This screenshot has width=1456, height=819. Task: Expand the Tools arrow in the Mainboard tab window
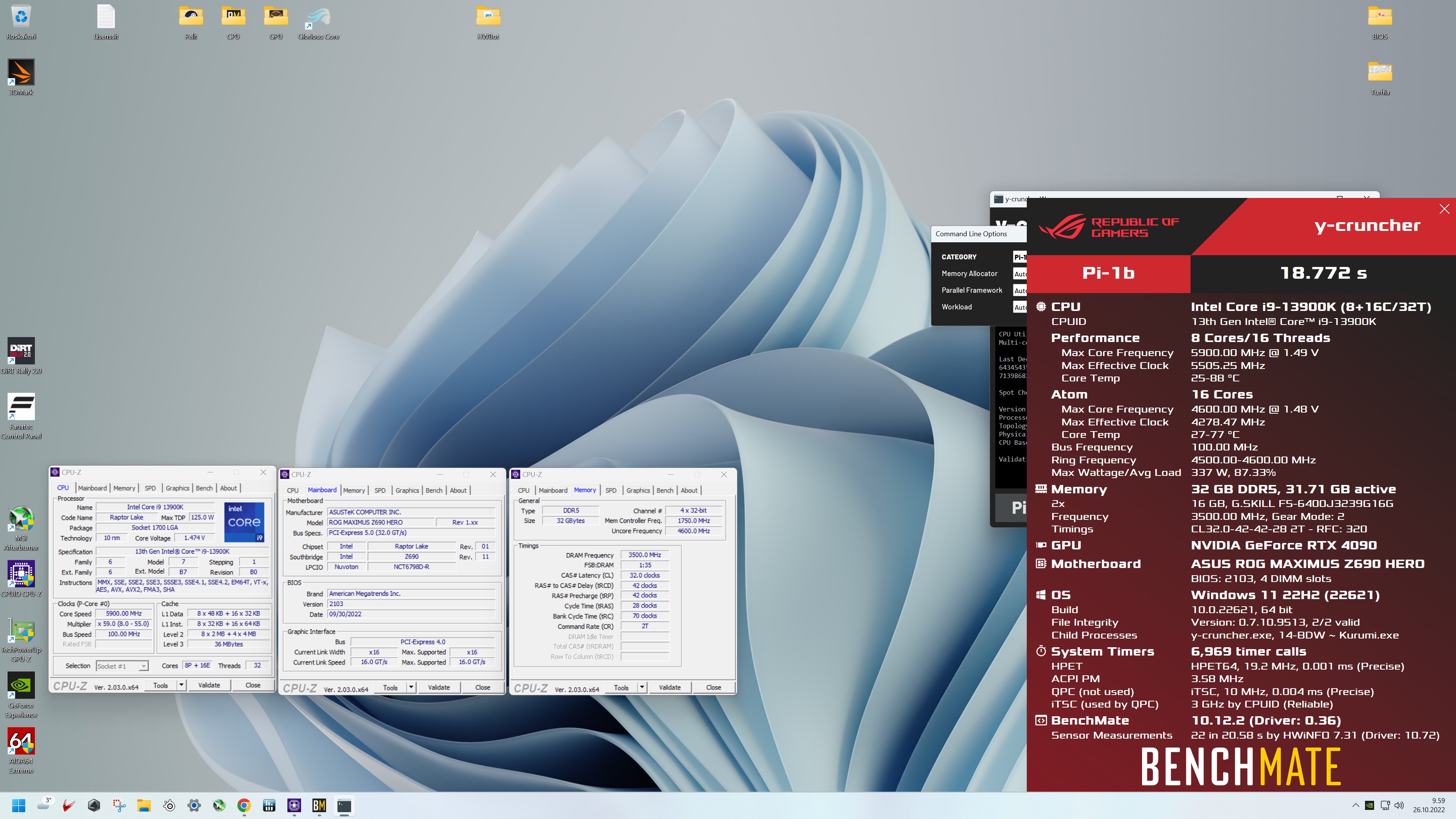(411, 687)
